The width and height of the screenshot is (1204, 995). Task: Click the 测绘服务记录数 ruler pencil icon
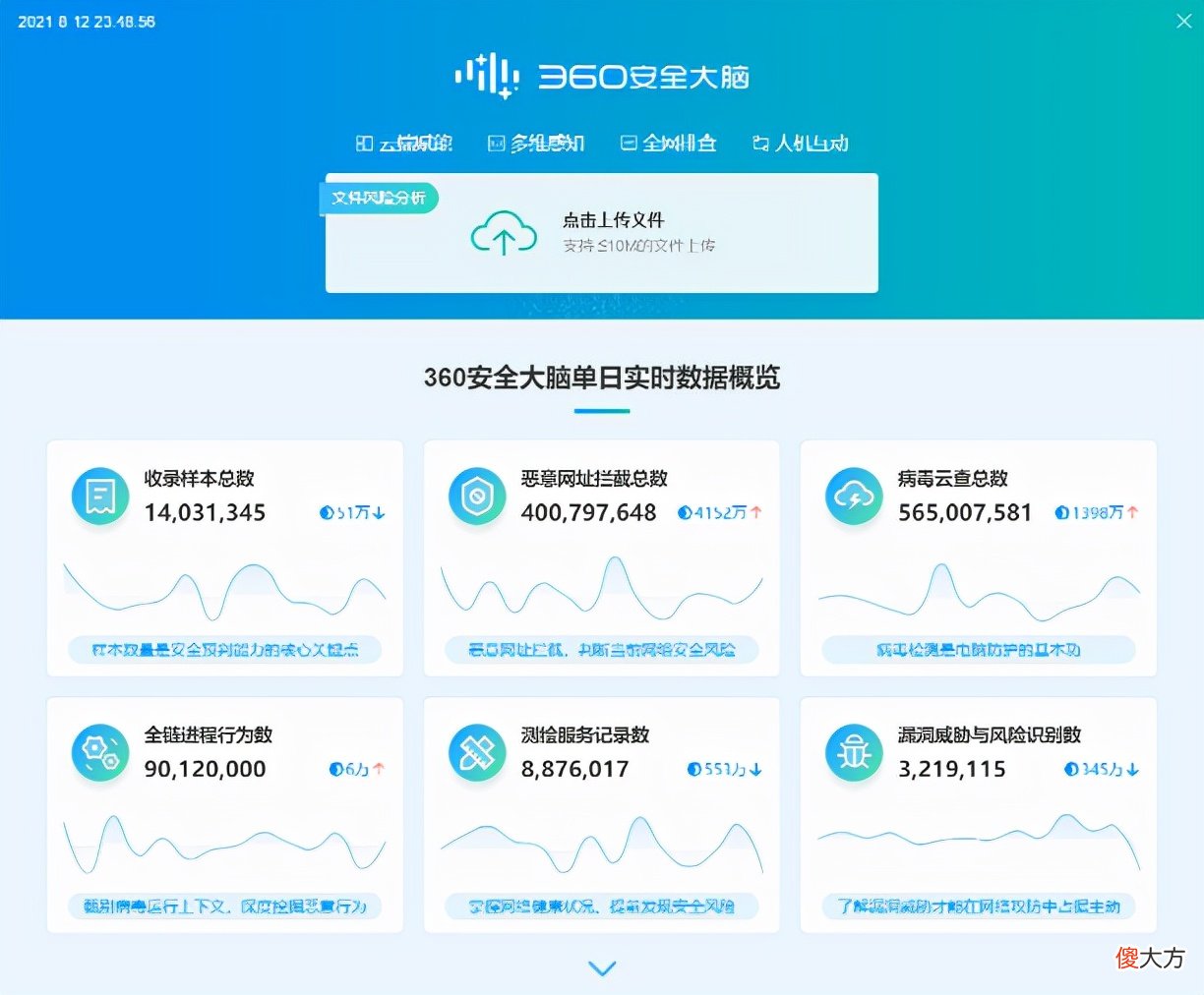point(477,753)
